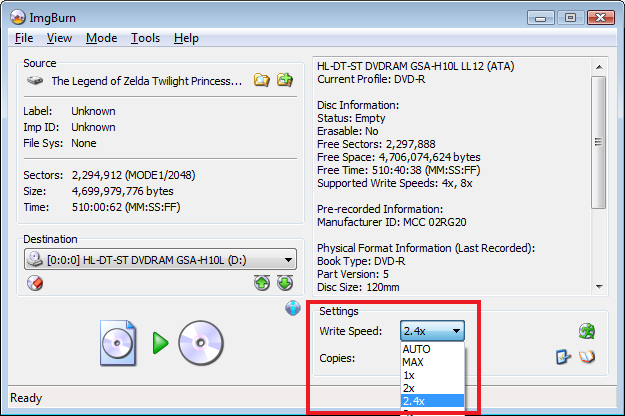Expand the Destination drive dropdown

(x=288, y=260)
